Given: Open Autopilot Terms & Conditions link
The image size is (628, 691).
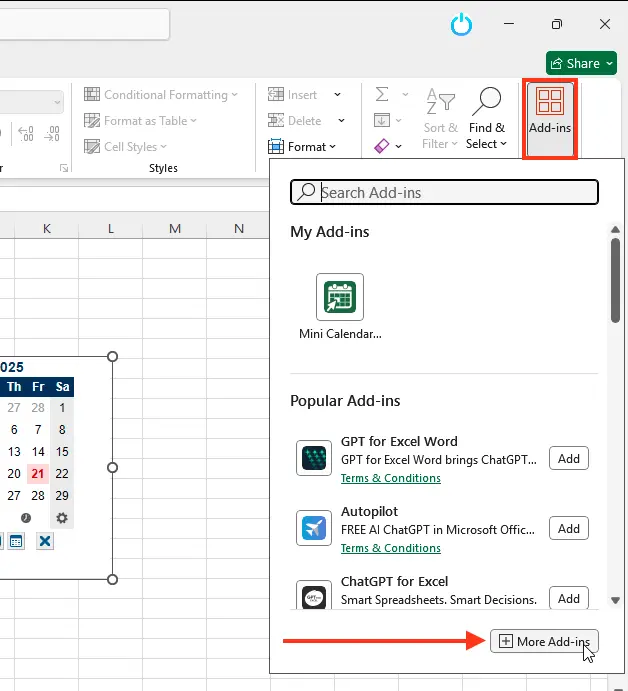Looking at the screenshot, I should click(390, 548).
